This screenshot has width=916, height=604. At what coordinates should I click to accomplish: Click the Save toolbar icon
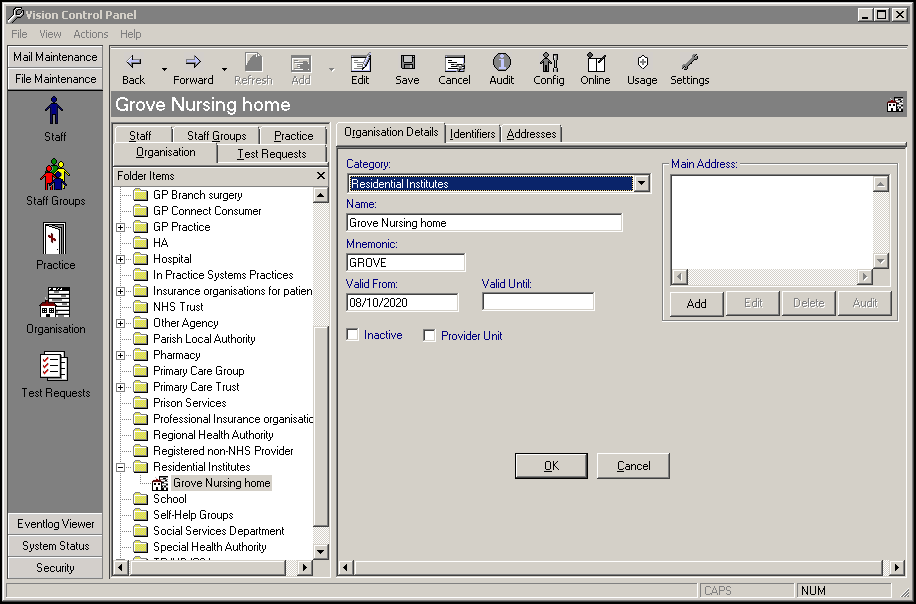[x=407, y=69]
